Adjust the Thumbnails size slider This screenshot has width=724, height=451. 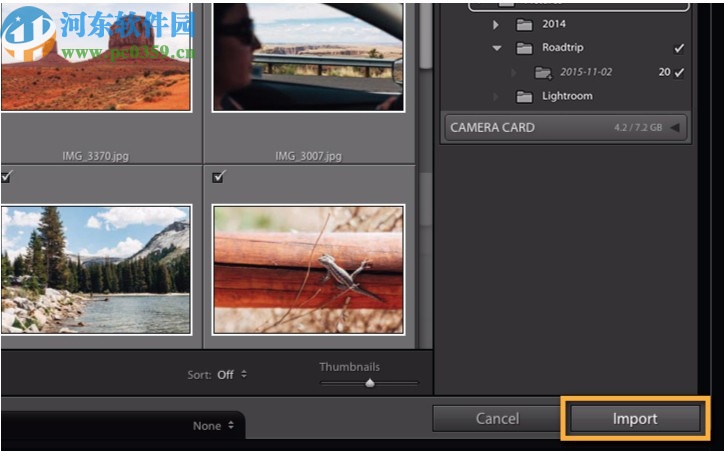tap(369, 383)
